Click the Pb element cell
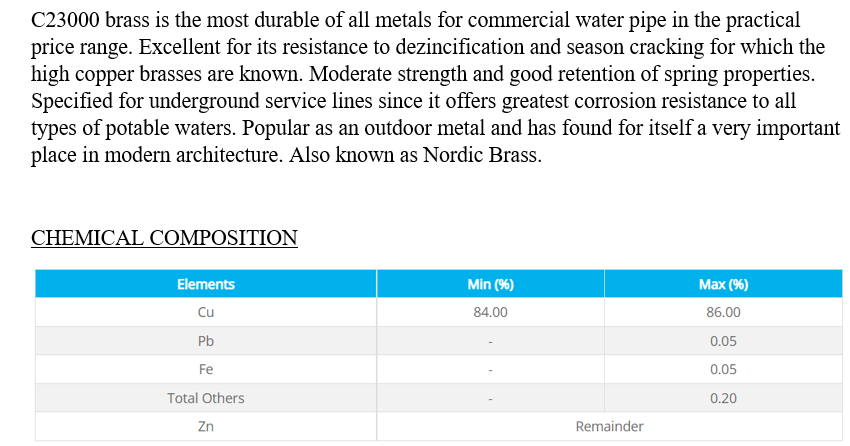 [206, 341]
